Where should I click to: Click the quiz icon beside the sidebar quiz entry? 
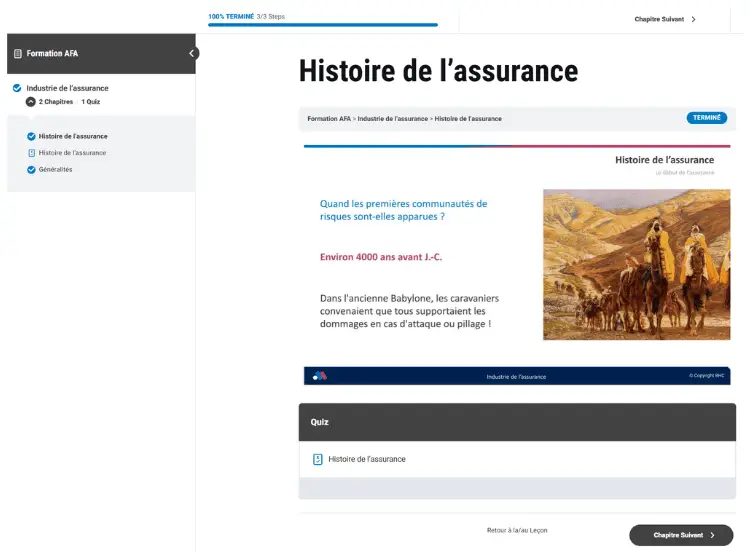point(32,153)
